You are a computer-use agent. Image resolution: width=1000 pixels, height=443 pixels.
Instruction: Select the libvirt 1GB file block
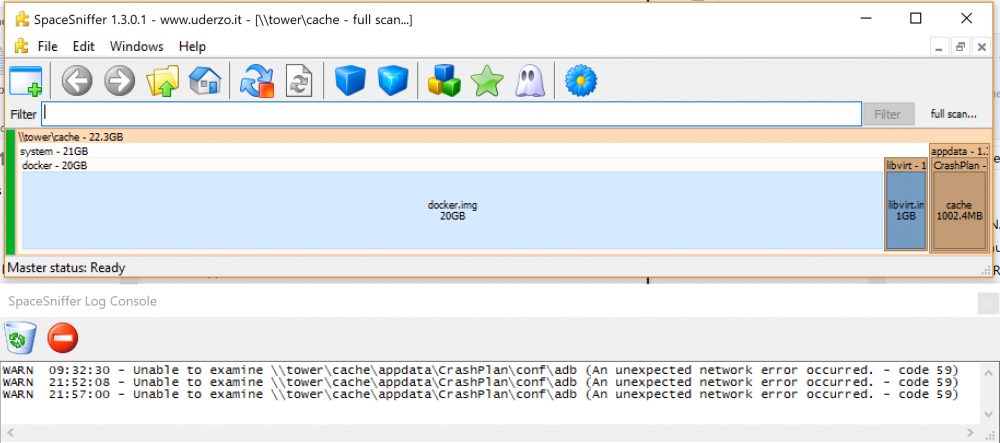[x=906, y=210]
